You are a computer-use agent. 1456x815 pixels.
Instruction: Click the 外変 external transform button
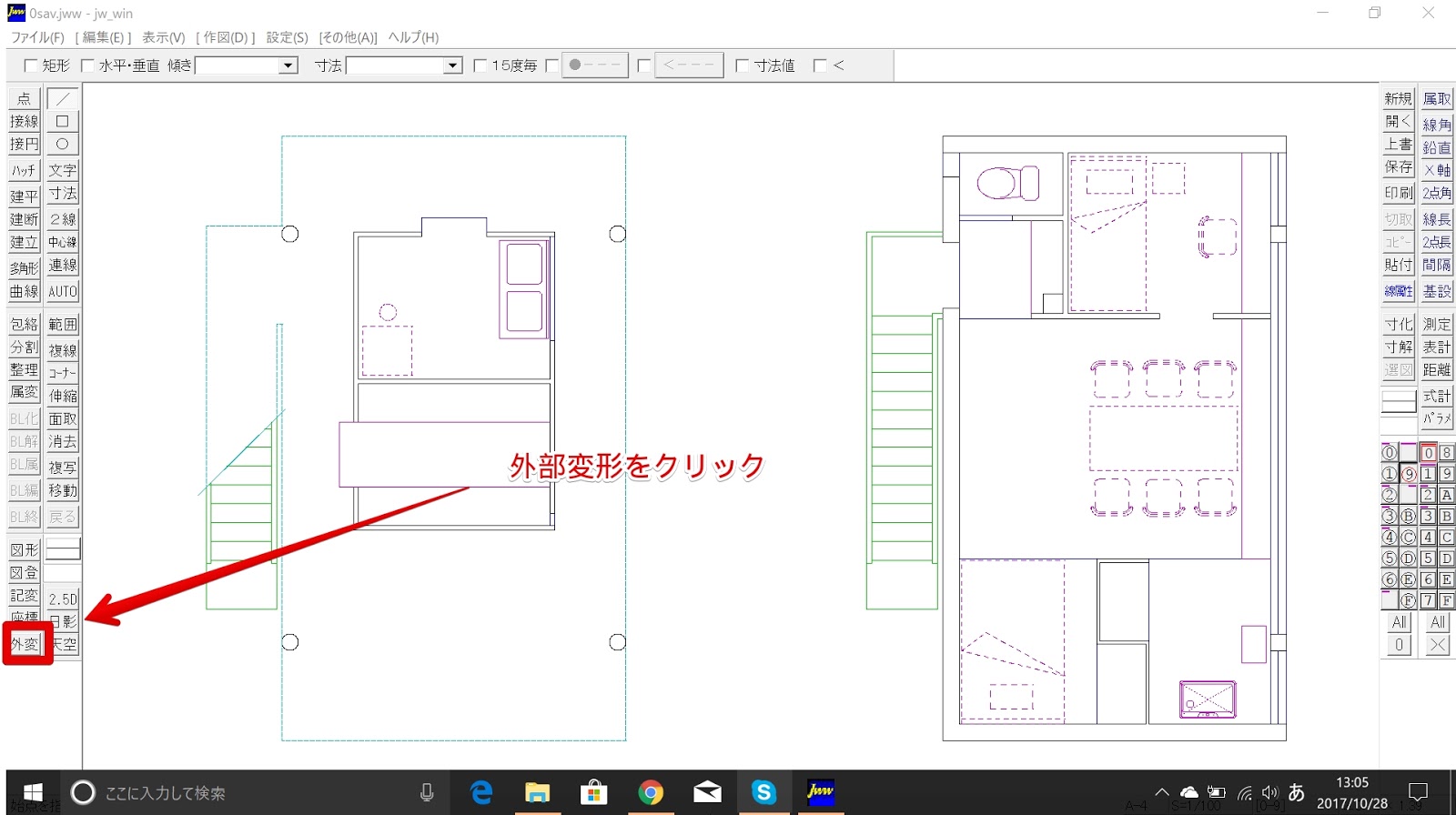pos(25,644)
